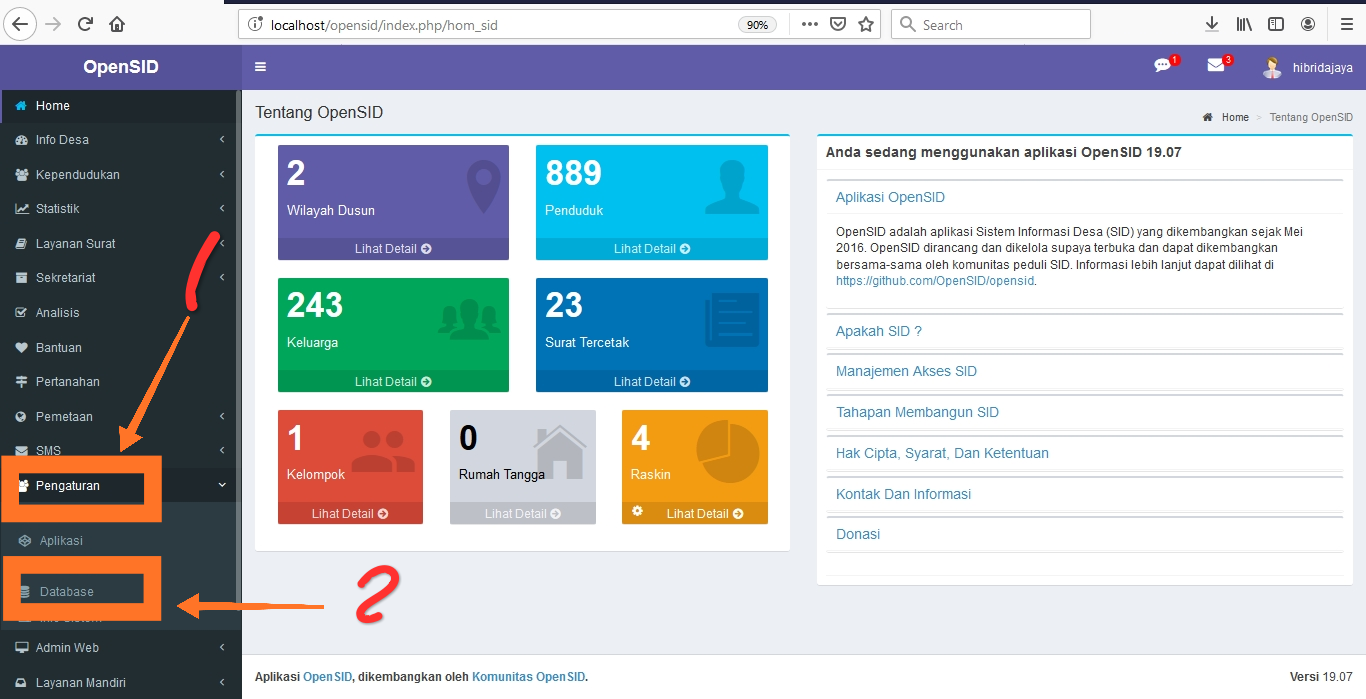This screenshot has height=699, width=1366.
Task: Click the gear icon on Raskin card
Action: [637, 511]
